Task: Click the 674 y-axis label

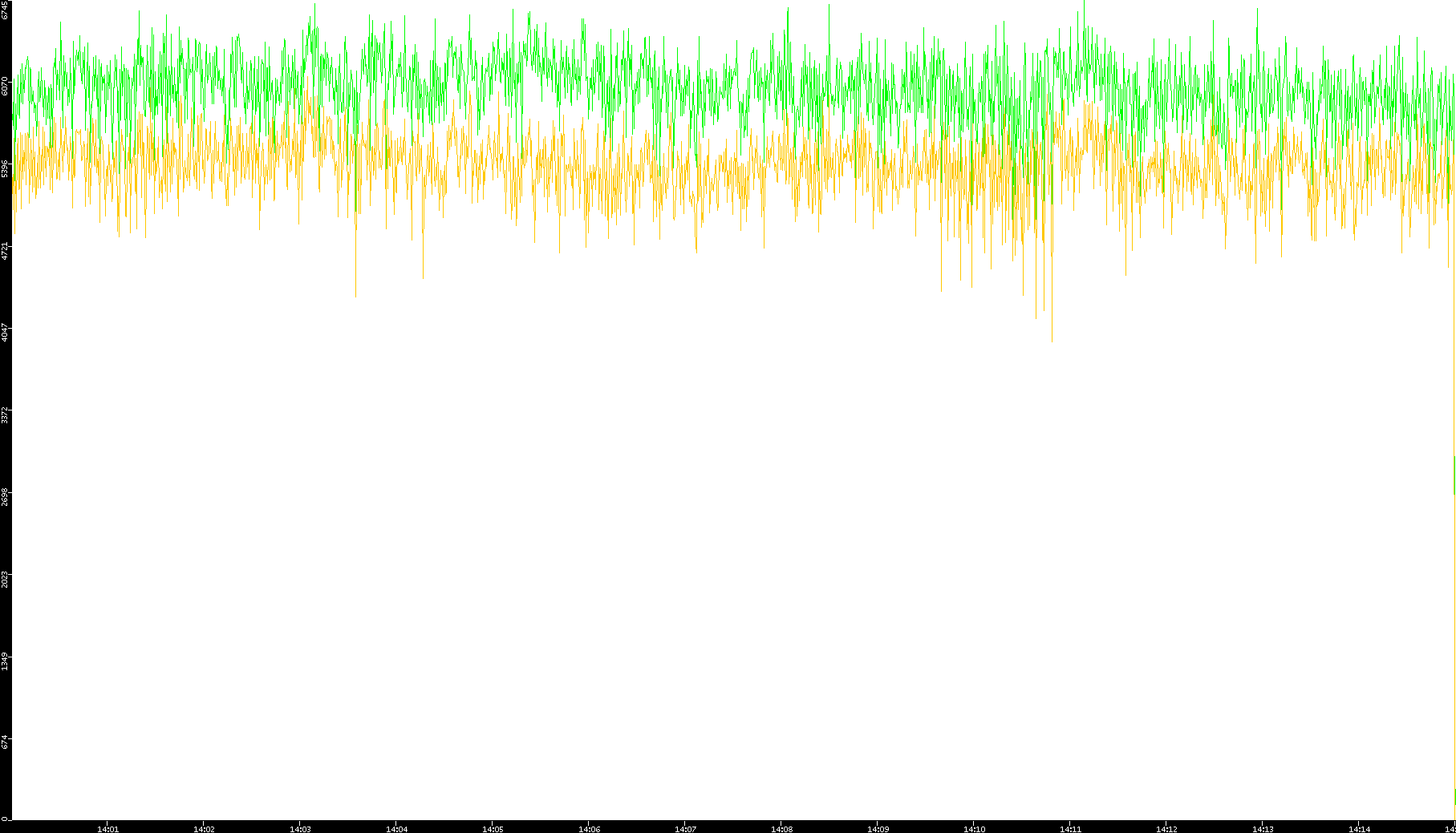Action: (5, 742)
